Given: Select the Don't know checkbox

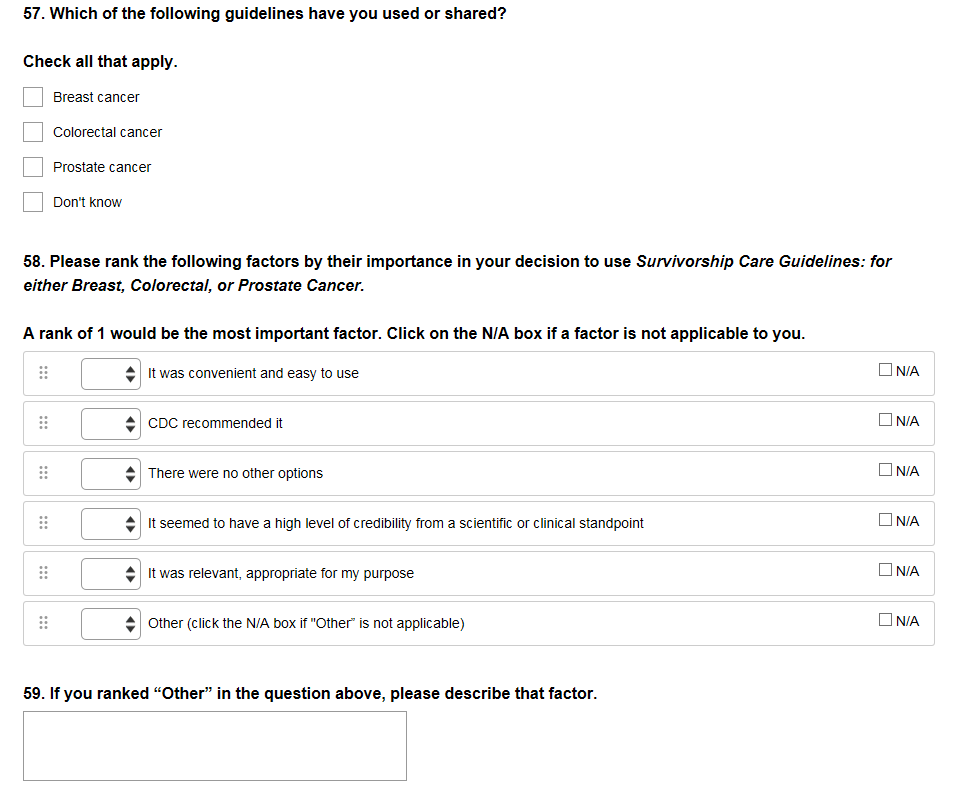Looking at the screenshot, I should click(x=33, y=202).
